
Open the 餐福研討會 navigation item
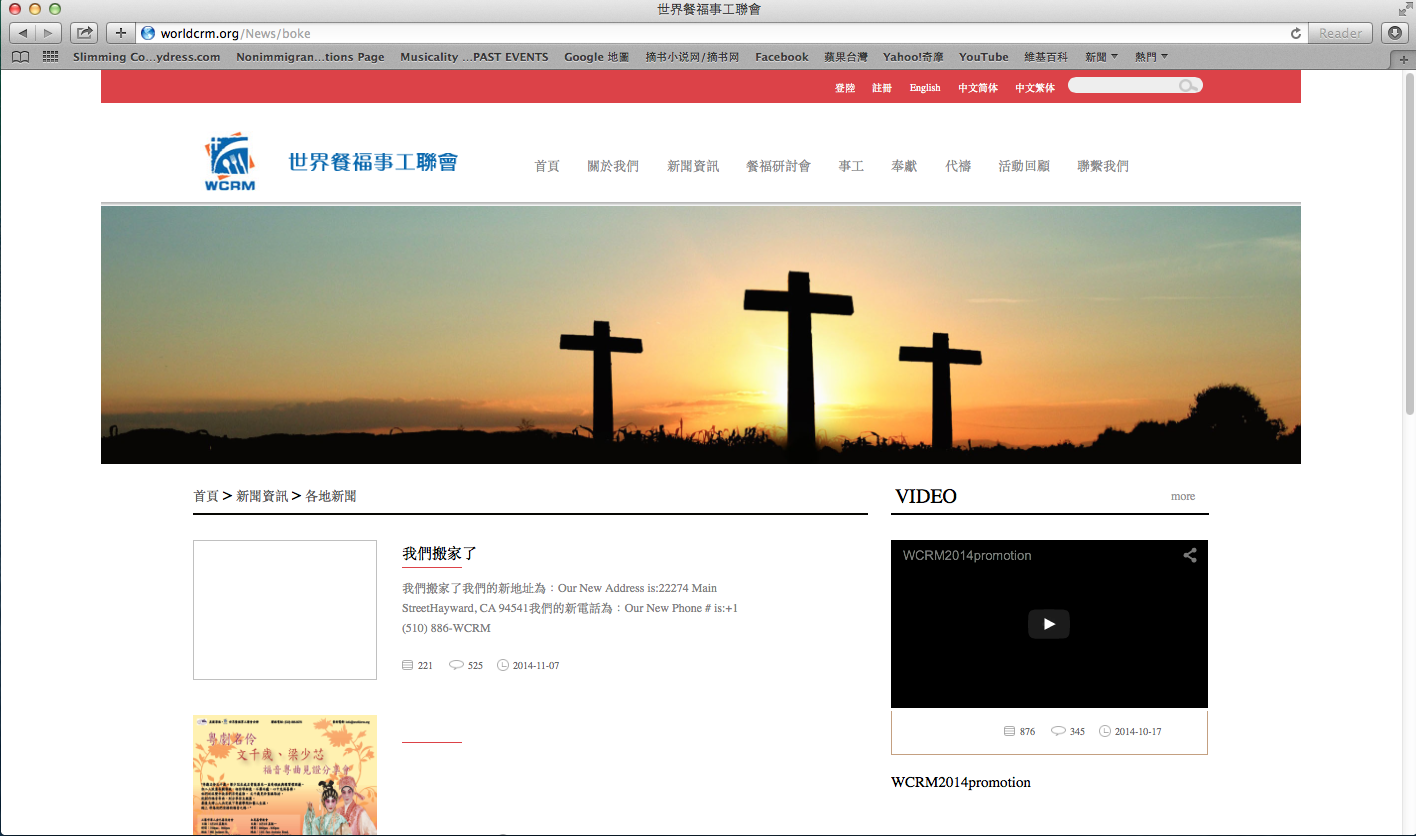pos(778,166)
